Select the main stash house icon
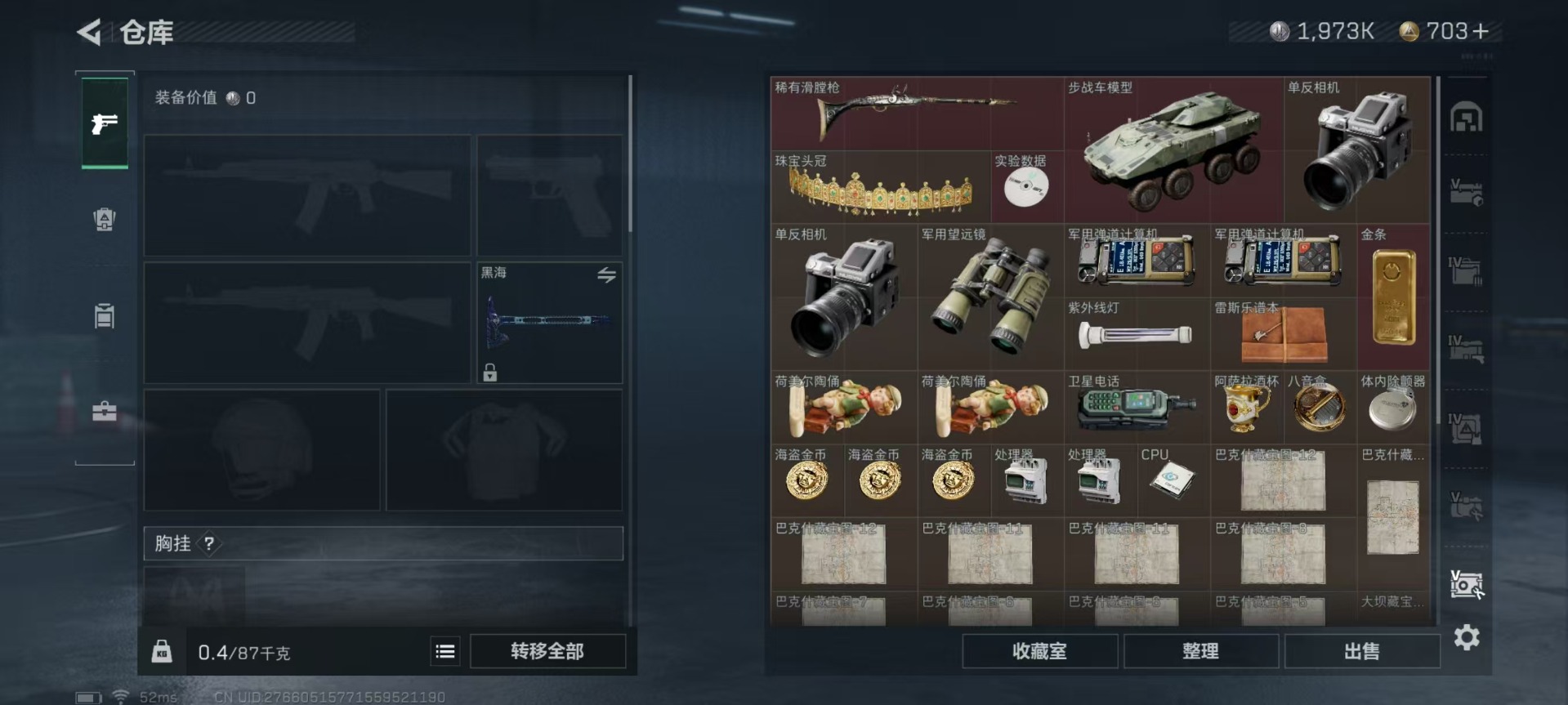1568x705 pixels. click(1467, 118)
